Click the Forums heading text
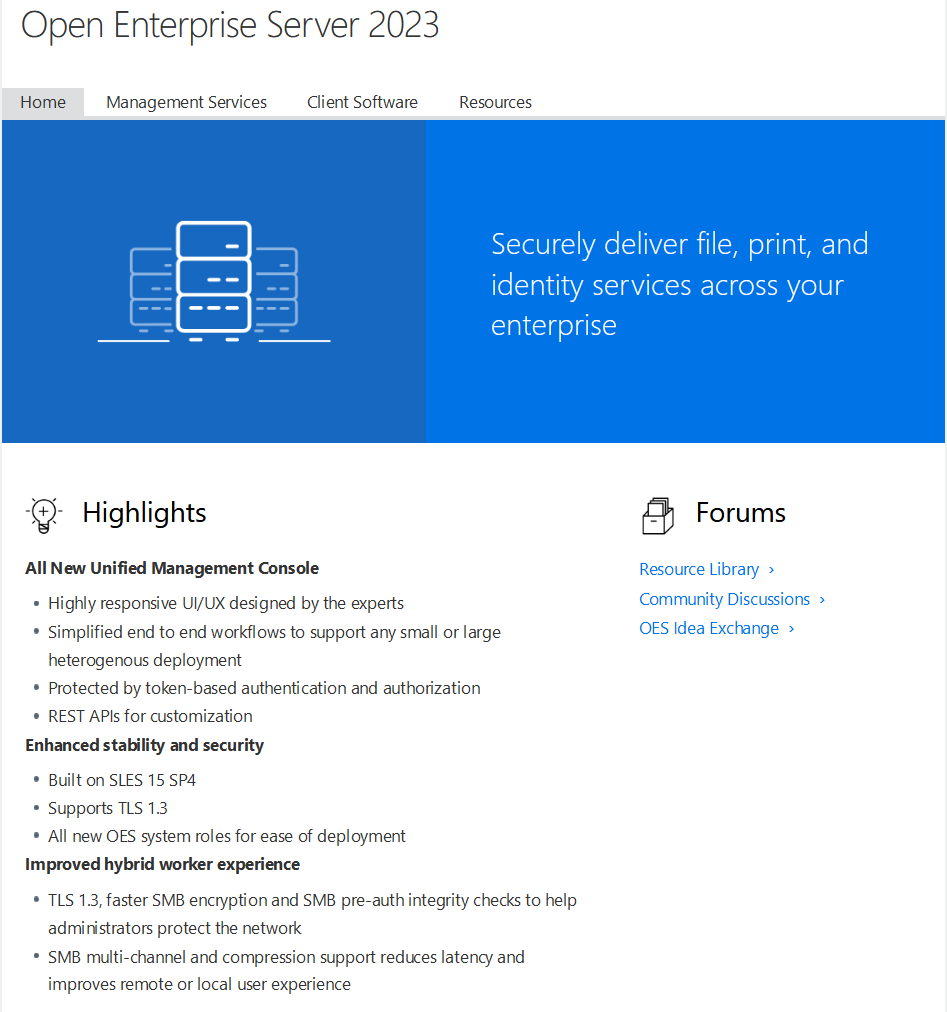The image size is (947, 1012). point(741,513)
